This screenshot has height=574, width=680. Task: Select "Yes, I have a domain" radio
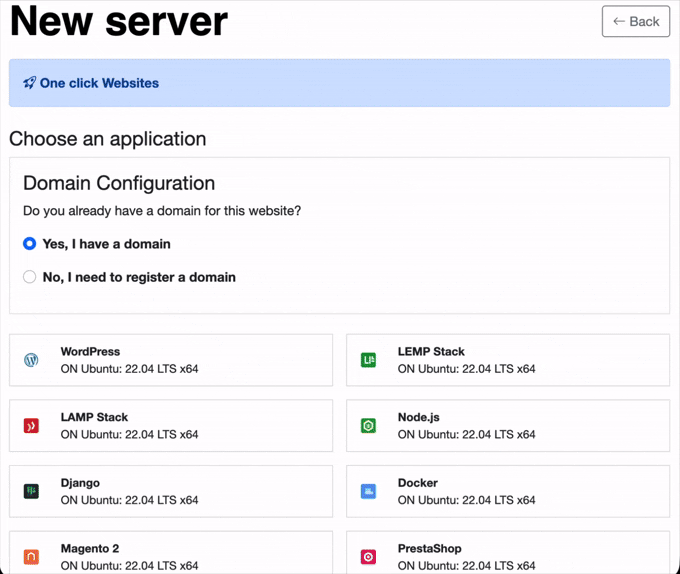[29, 244]
